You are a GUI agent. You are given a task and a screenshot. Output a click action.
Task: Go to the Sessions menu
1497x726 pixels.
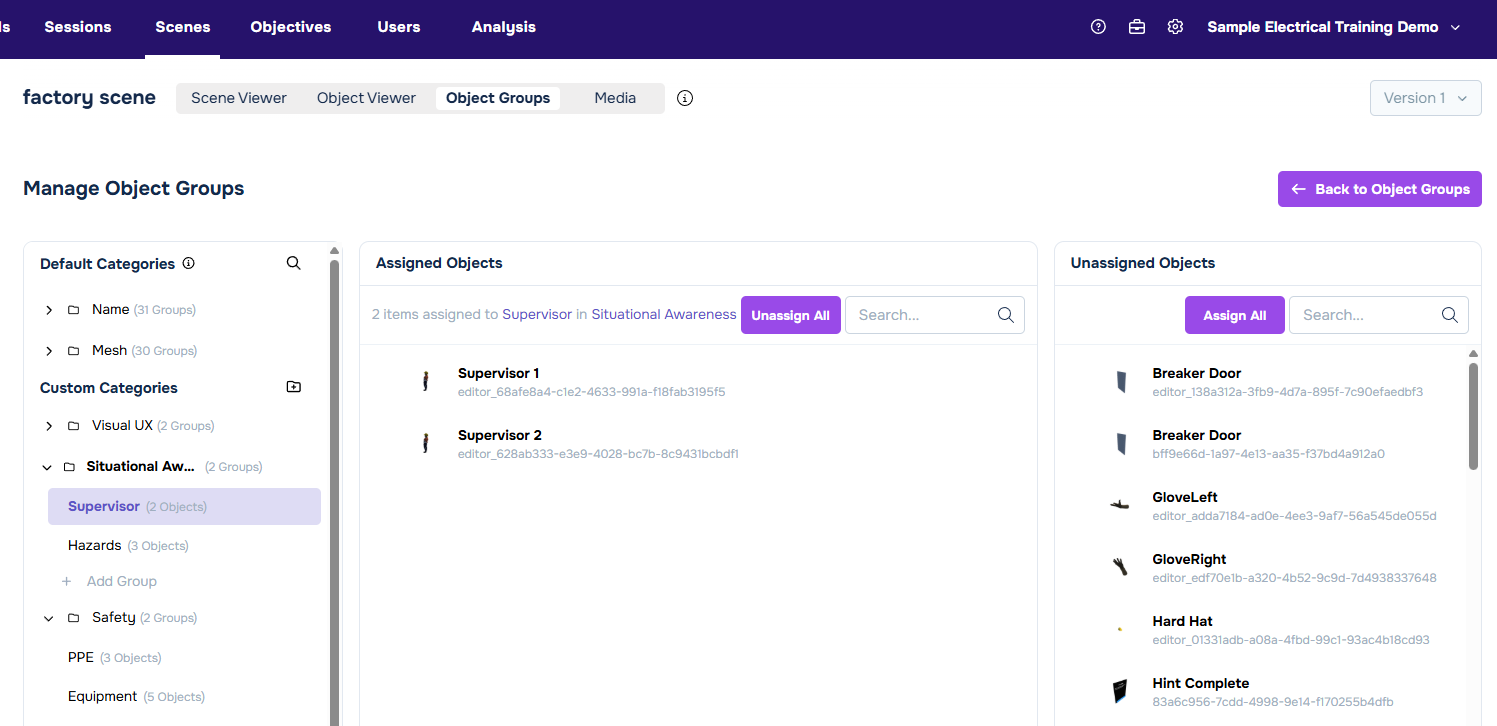click(78, 27)
